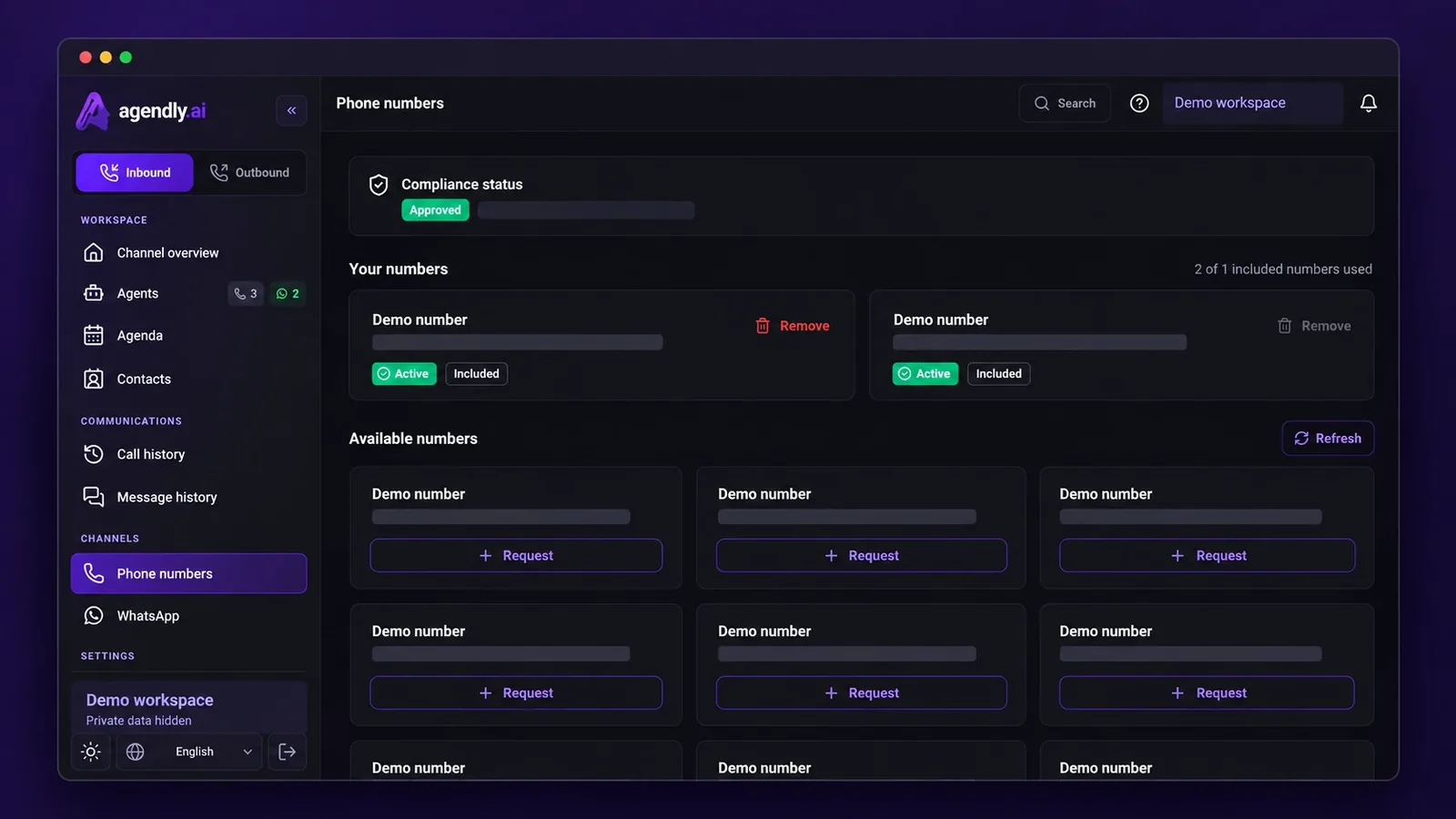Open notifications bell icon

[1368, 103]
